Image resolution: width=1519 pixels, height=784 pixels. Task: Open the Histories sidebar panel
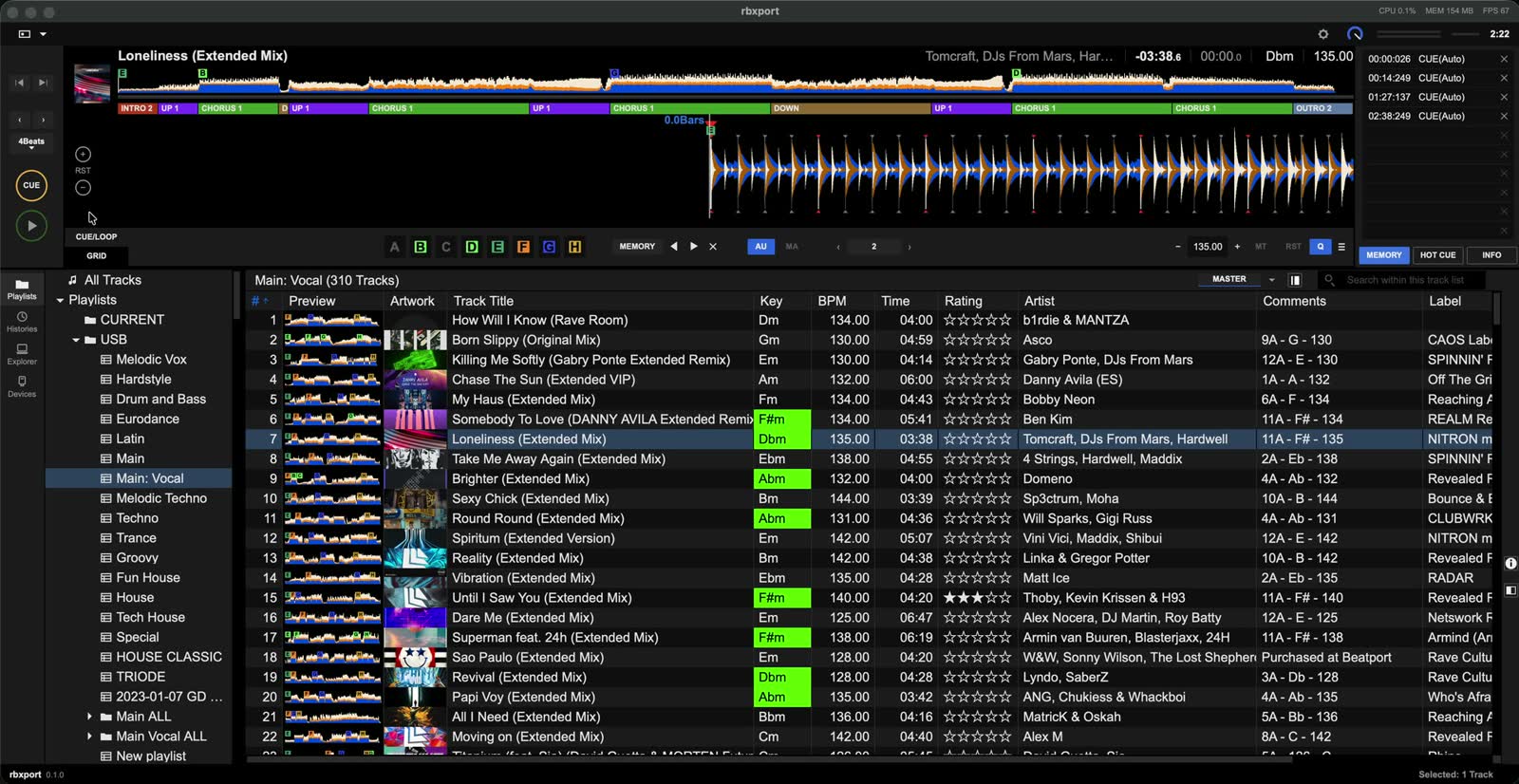(22, 321)
